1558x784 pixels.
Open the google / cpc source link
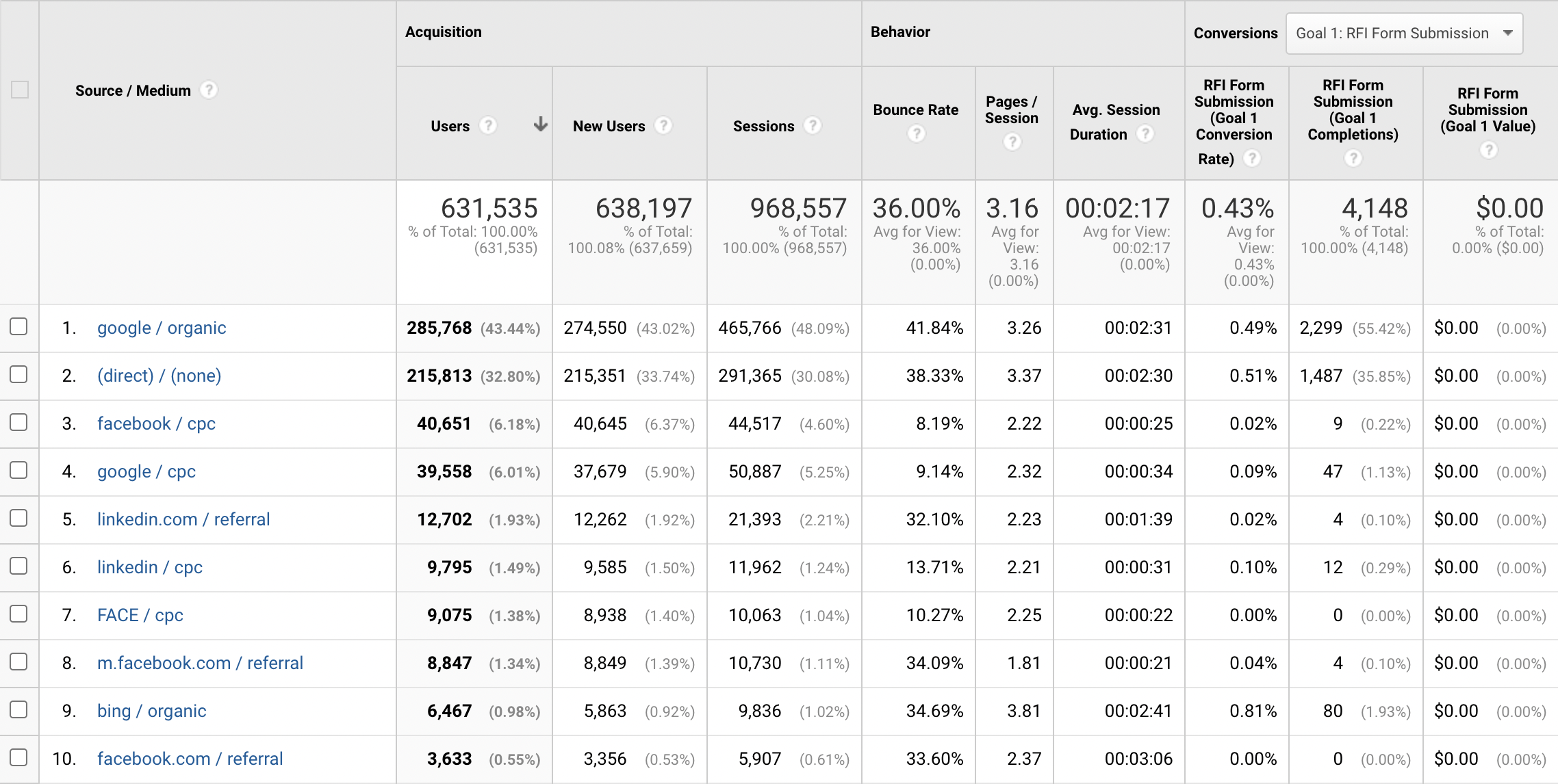pyautogui.click(x=146, y=471)
